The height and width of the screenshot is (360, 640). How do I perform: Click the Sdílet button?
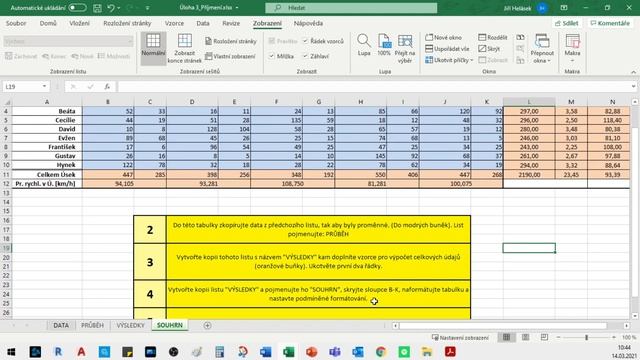567,23
